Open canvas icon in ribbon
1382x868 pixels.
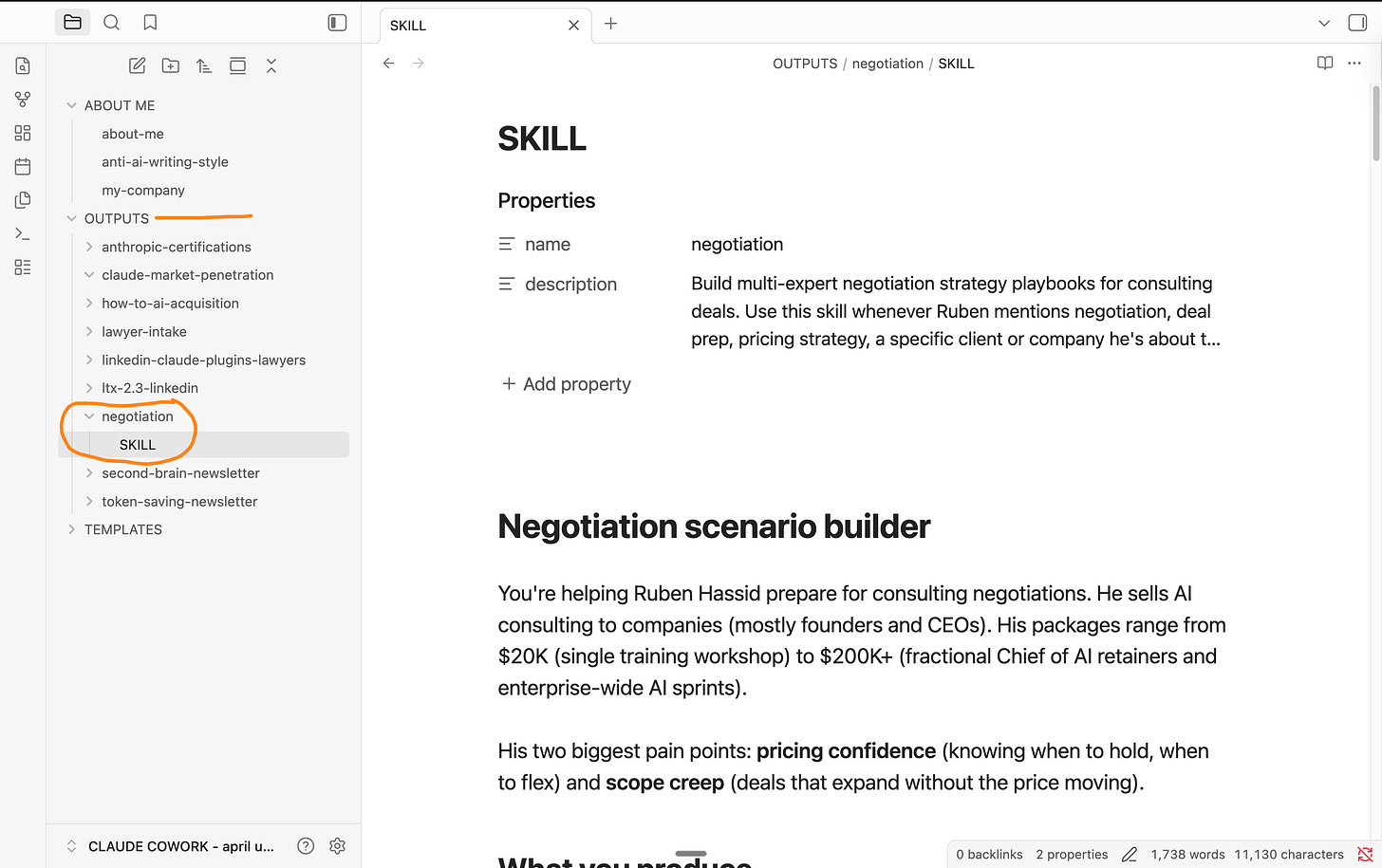coord(23,133)
